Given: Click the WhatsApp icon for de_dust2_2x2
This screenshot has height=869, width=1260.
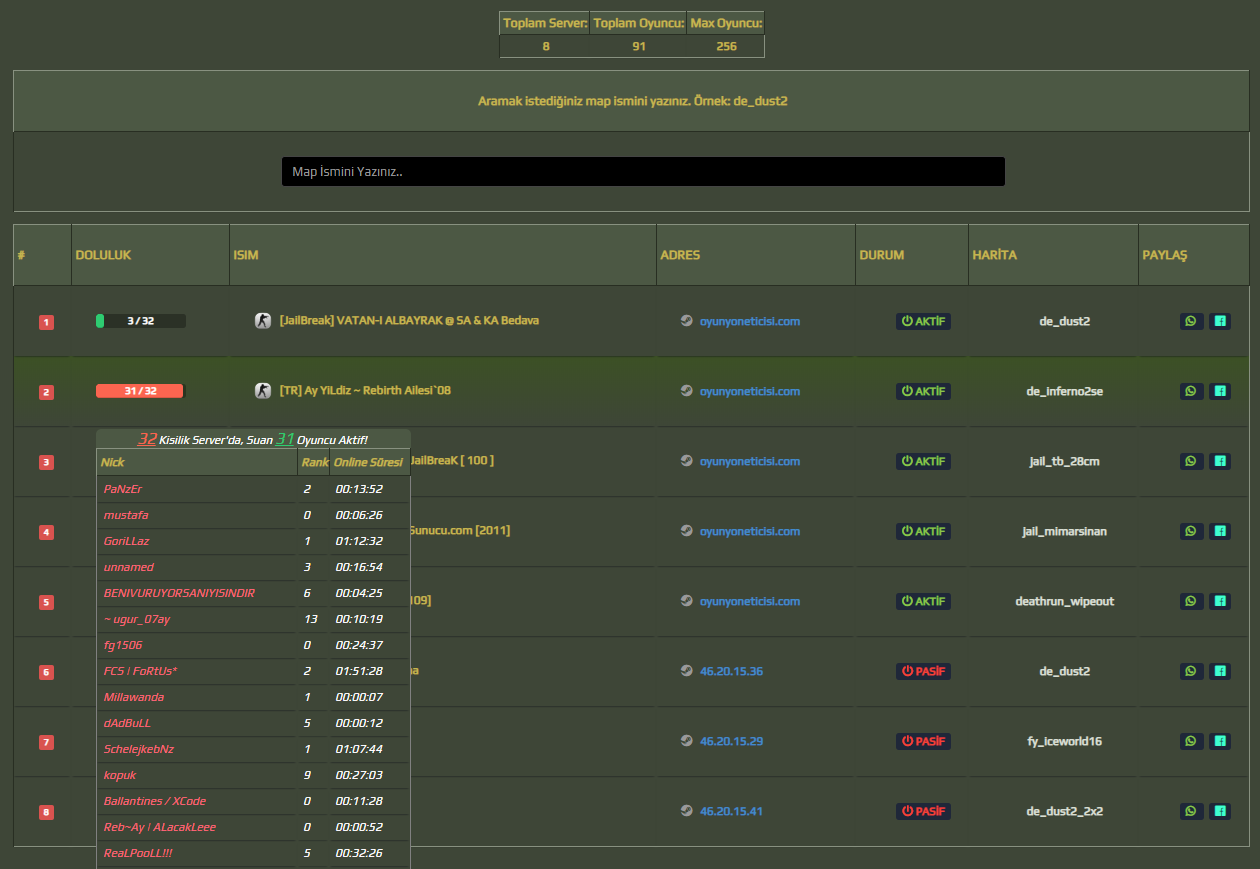Looking at the screenshot, I should tap(1190, 811).
